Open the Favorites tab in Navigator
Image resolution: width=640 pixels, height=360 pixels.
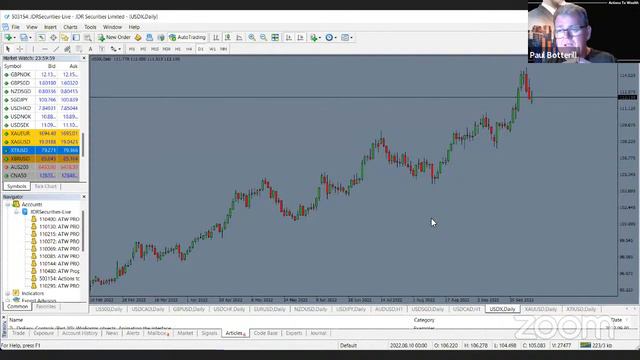pyautogui.click(x=46, y=306)
